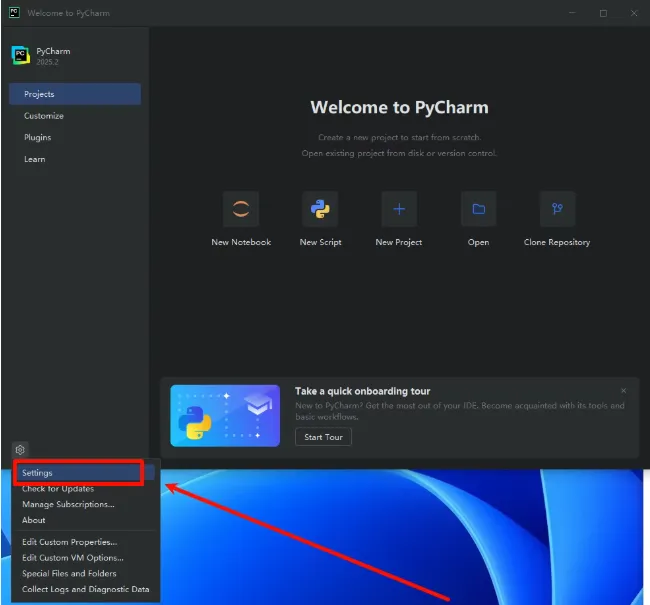Click the New Project plus icon
The image size is (650, 605).
tap(399, 209)
